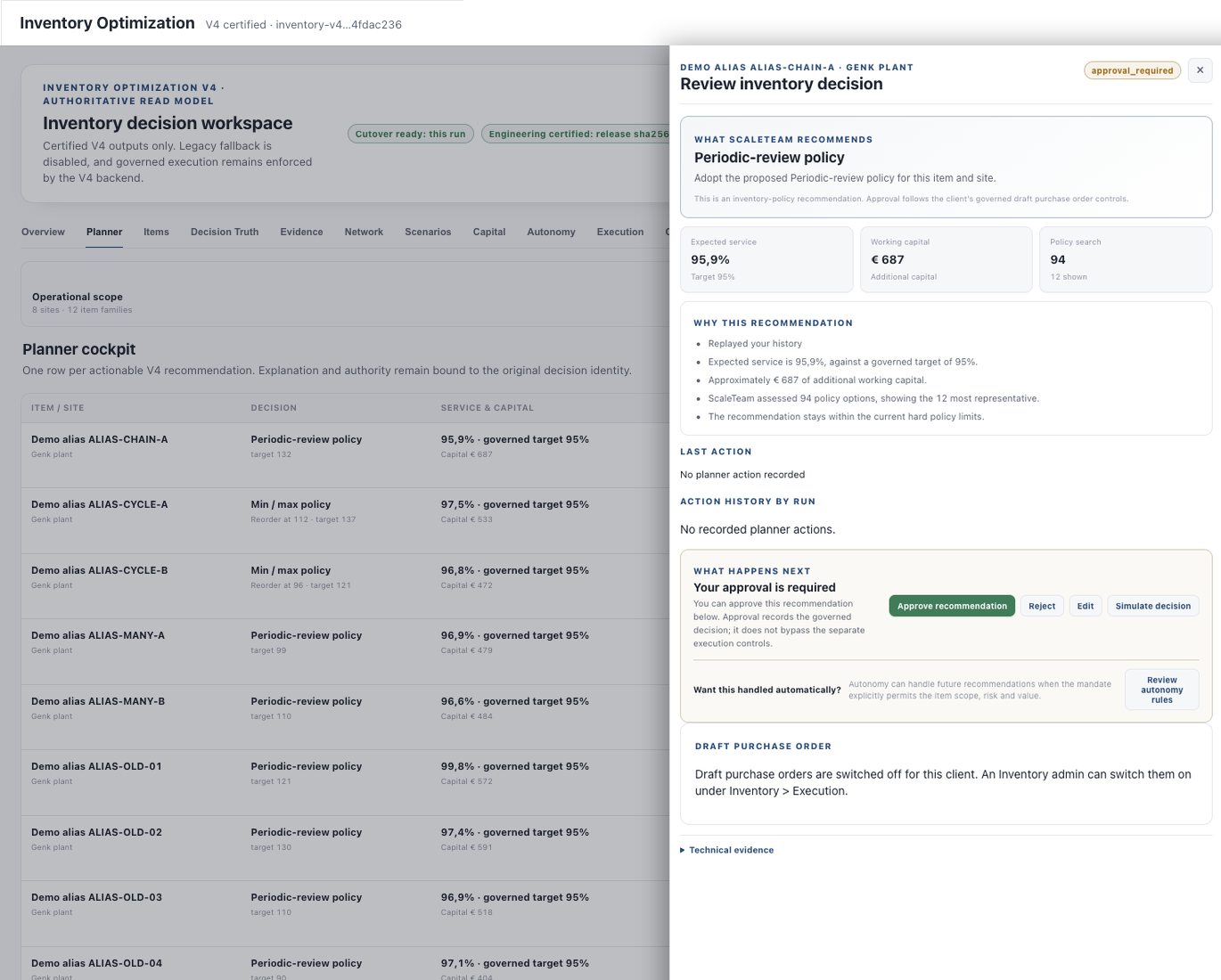Click the Operational scope card
Viewport: 1221px width, 980px height.
tap(346, 294)
